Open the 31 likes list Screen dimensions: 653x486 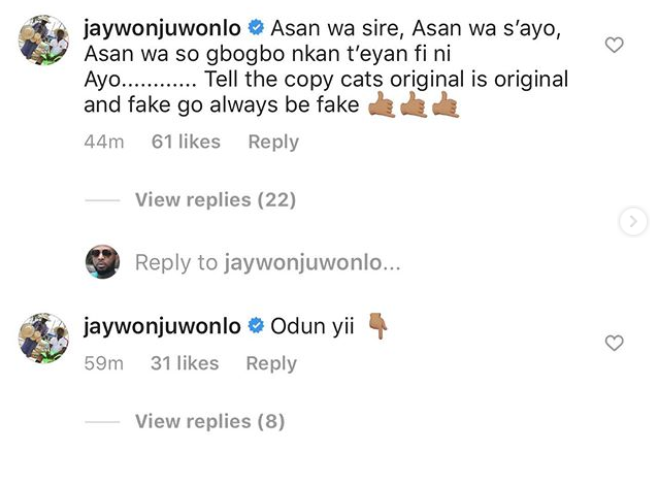coord(184,363)
